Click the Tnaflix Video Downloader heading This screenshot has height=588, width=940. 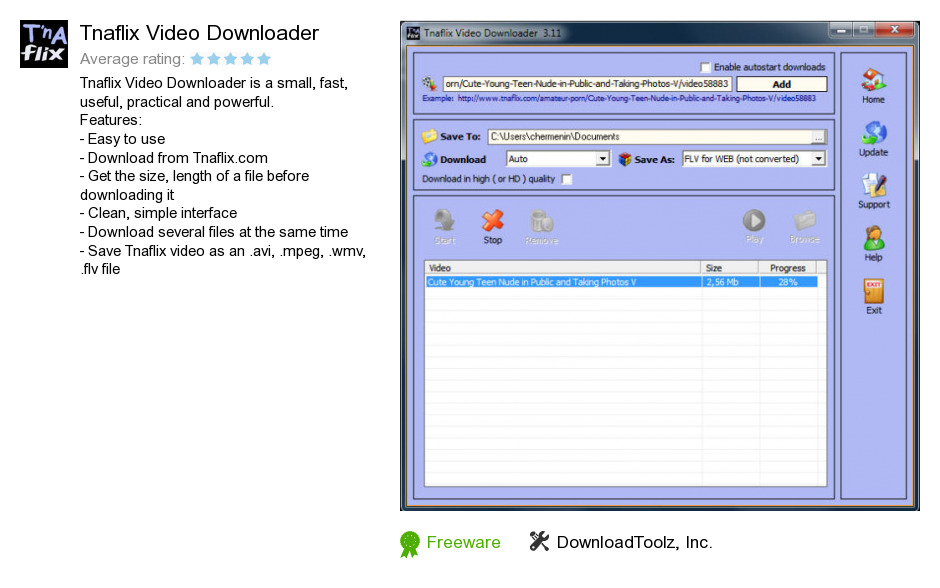(199, 33)
